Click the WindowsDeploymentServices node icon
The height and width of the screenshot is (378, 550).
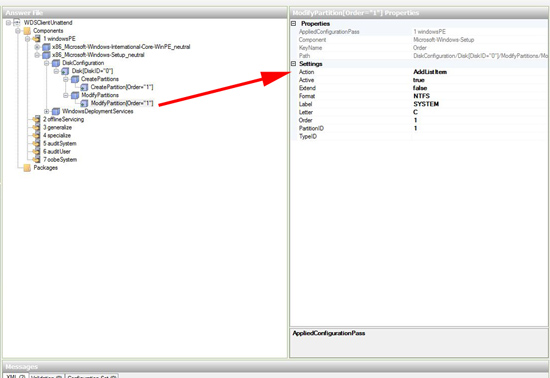56,112
